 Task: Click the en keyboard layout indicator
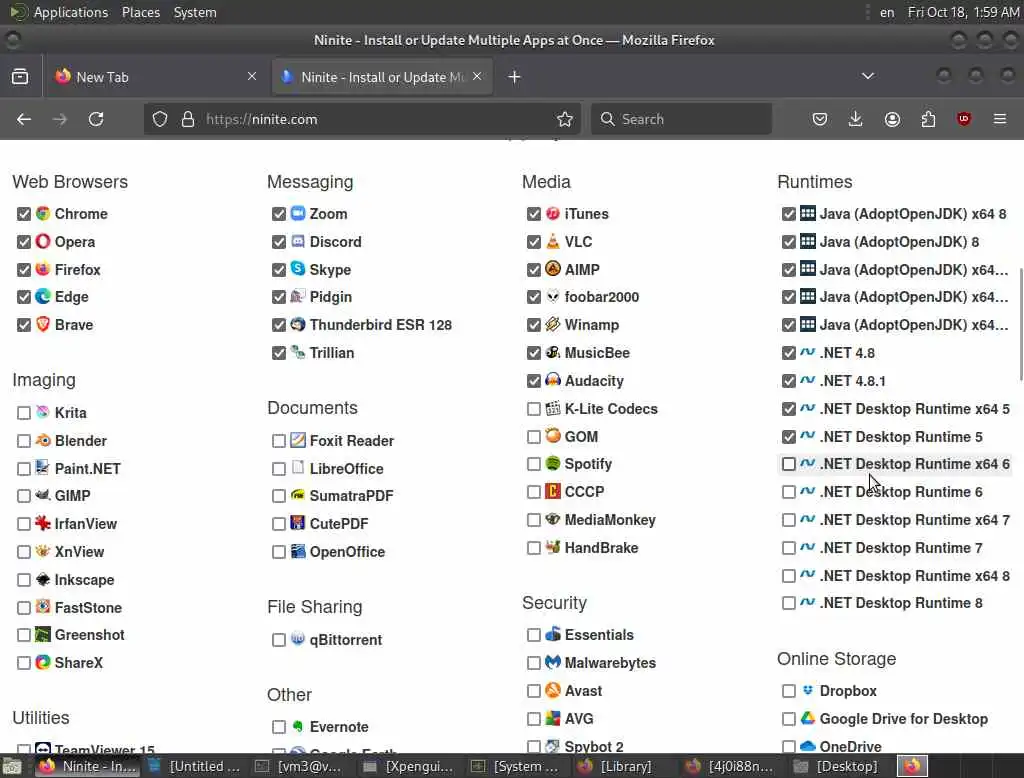click(887, 12)
